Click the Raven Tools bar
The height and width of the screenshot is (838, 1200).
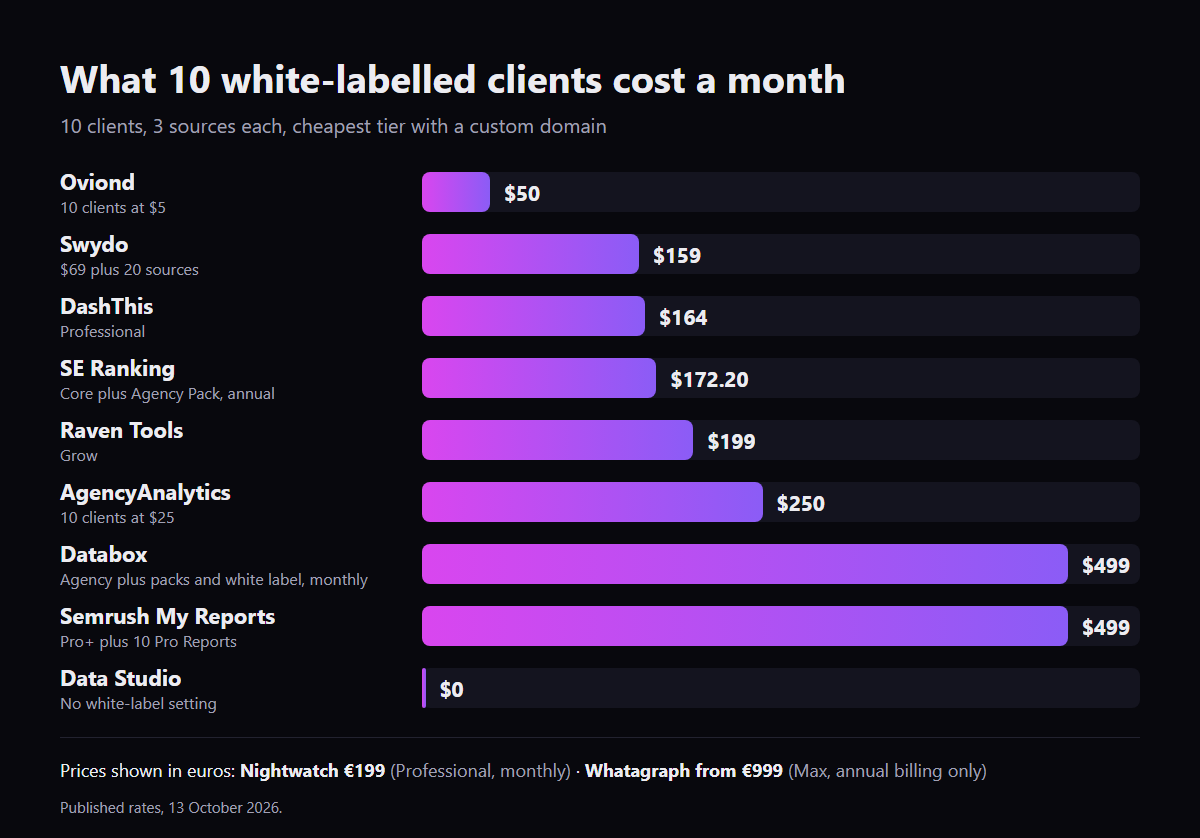coord(557,440)
